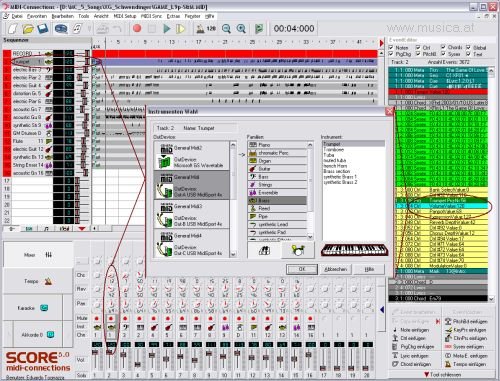Toggle the Global filter checkbox

pyautogui.click(x=468, y=47)
